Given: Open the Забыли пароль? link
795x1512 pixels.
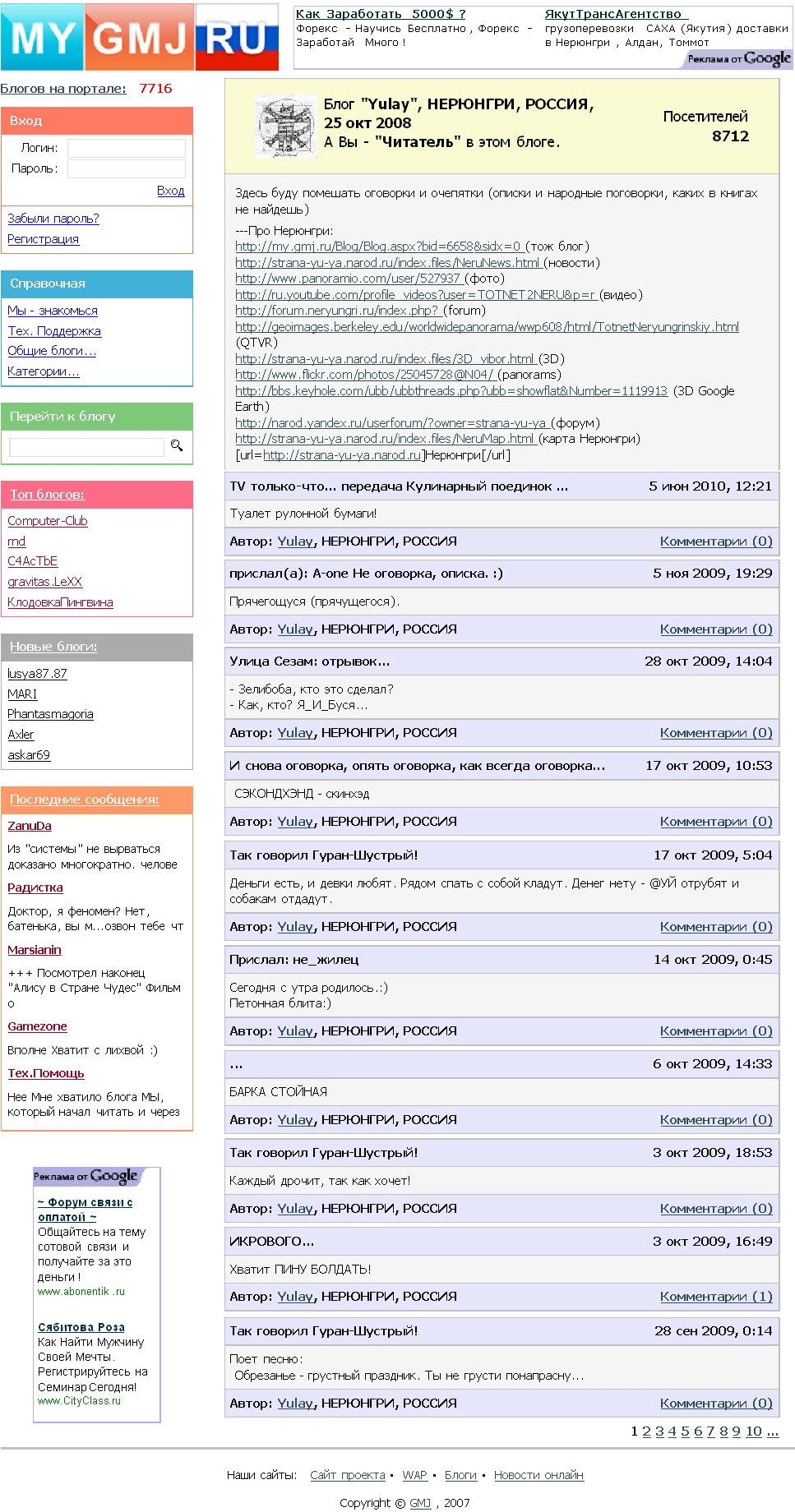Looking at the screenshot, I should [x=53, y=219].
